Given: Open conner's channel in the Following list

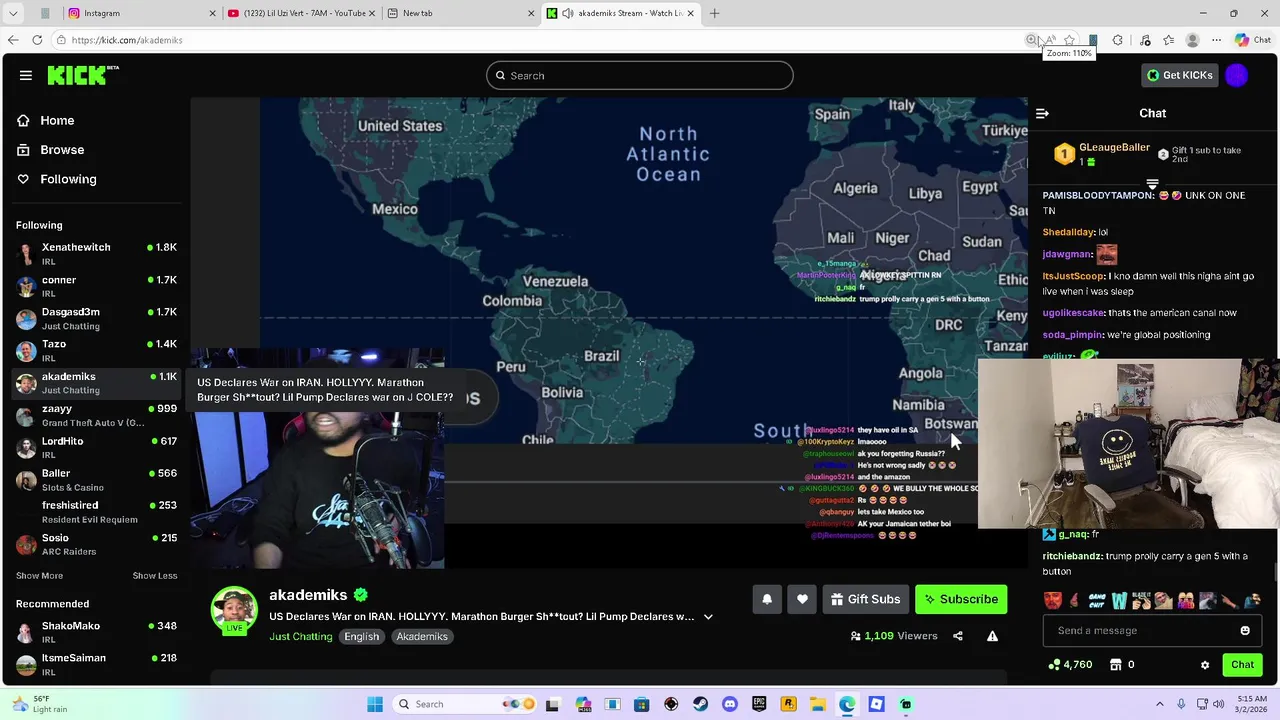Looking at the screenshot, I should click(96, 286).
